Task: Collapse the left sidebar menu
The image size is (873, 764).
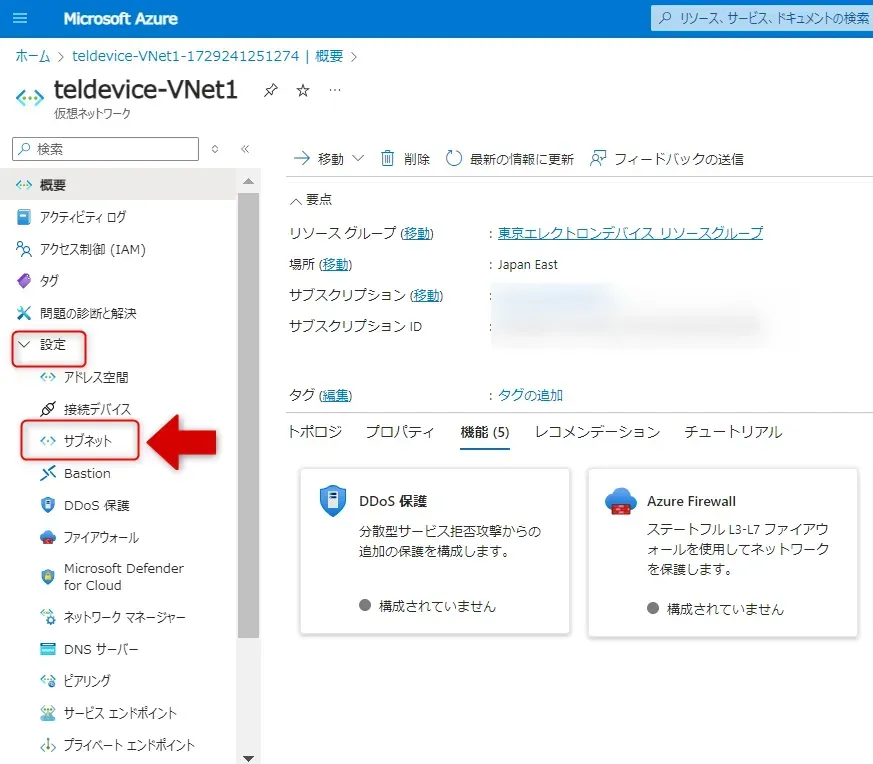Action: tap(245, 149)
